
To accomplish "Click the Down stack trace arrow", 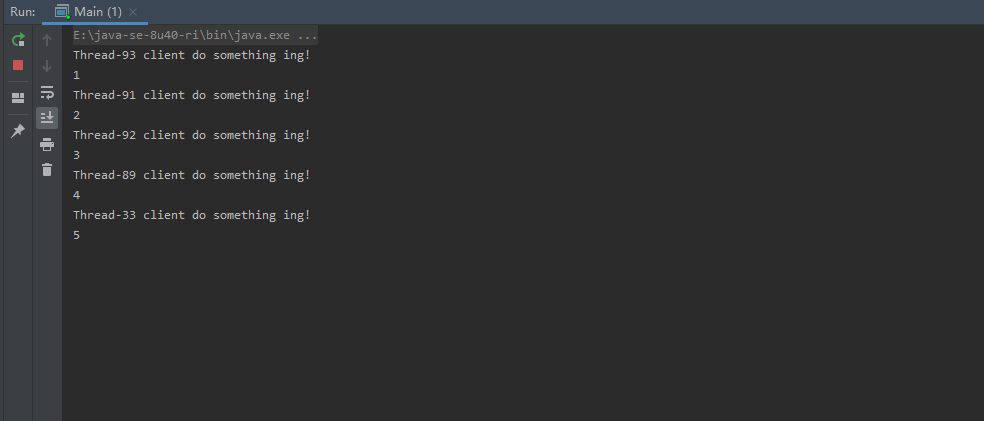I will 47,66.
